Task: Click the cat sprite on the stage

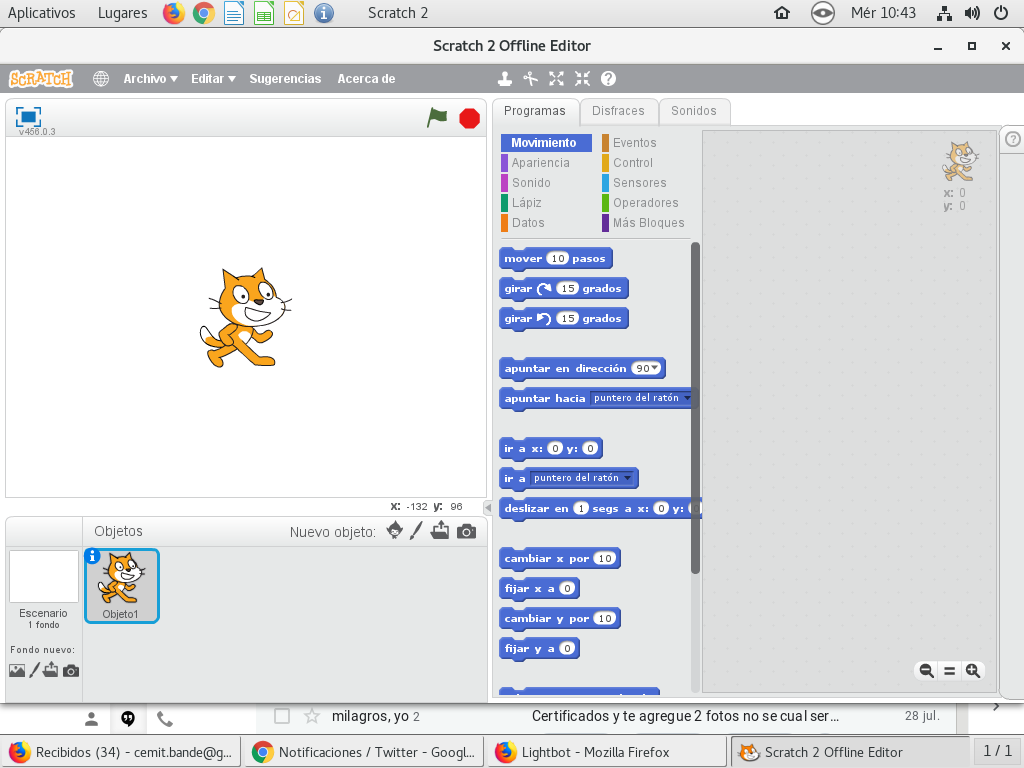Action: tap(246, 317)
